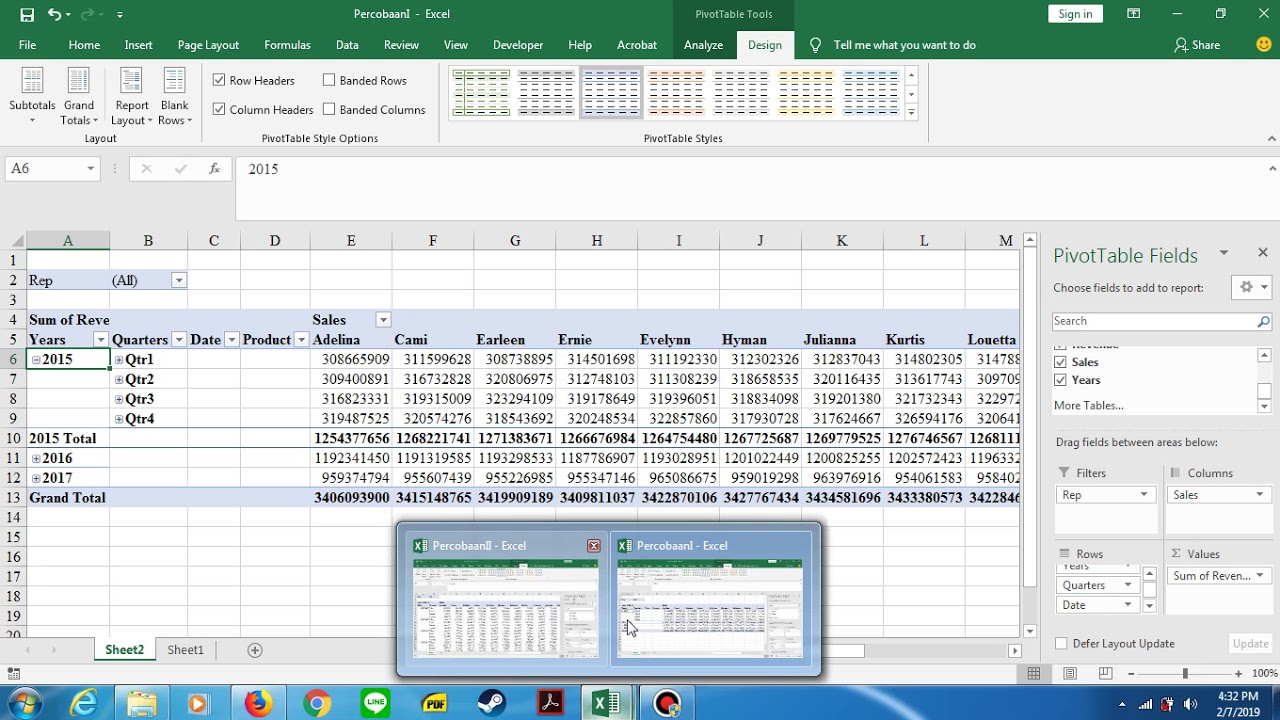
Task: Switch to Page Layout view icon
Action: click(x=1070, y=674)
